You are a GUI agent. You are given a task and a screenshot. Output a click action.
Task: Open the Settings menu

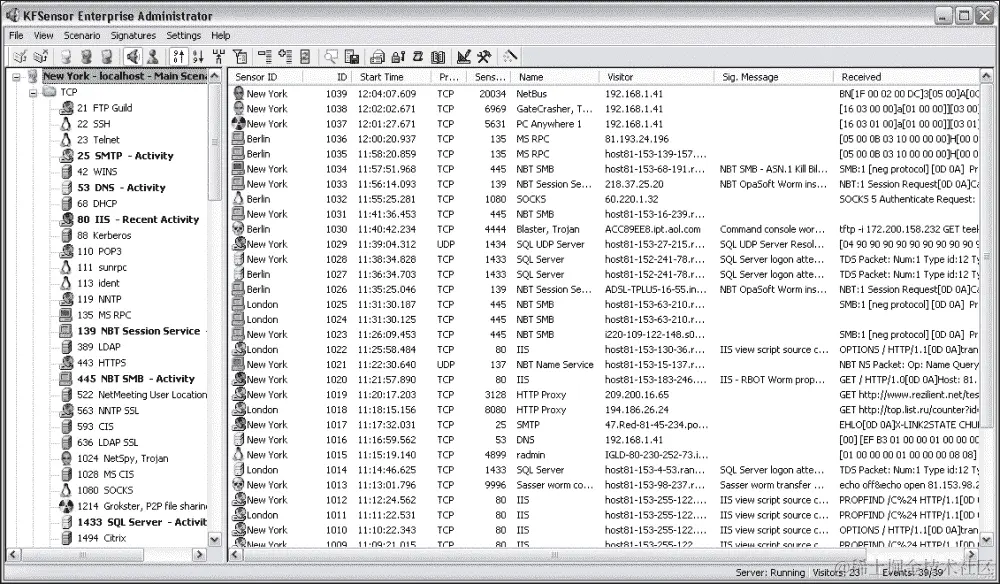(184, 36)
